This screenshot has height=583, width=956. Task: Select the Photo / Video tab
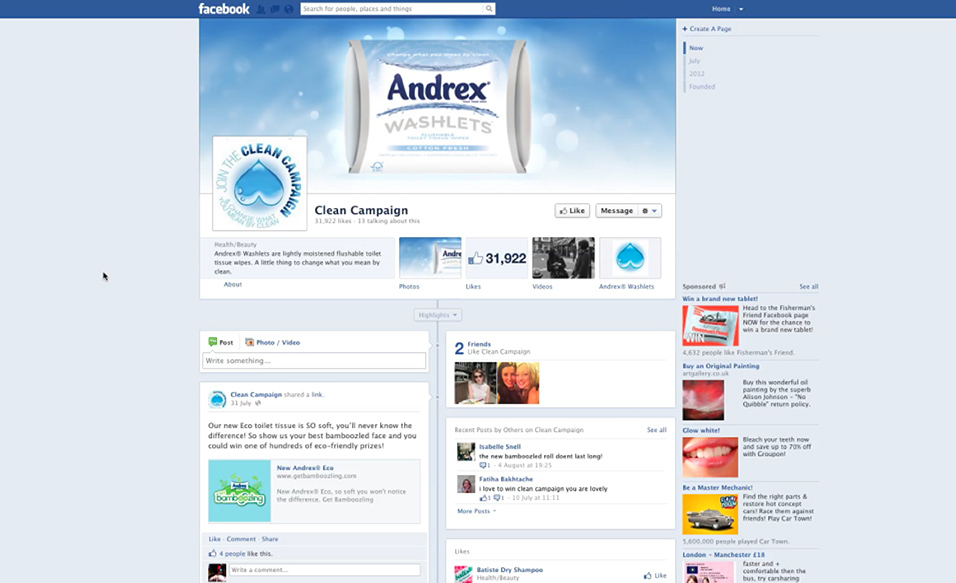tap(273, 342)
